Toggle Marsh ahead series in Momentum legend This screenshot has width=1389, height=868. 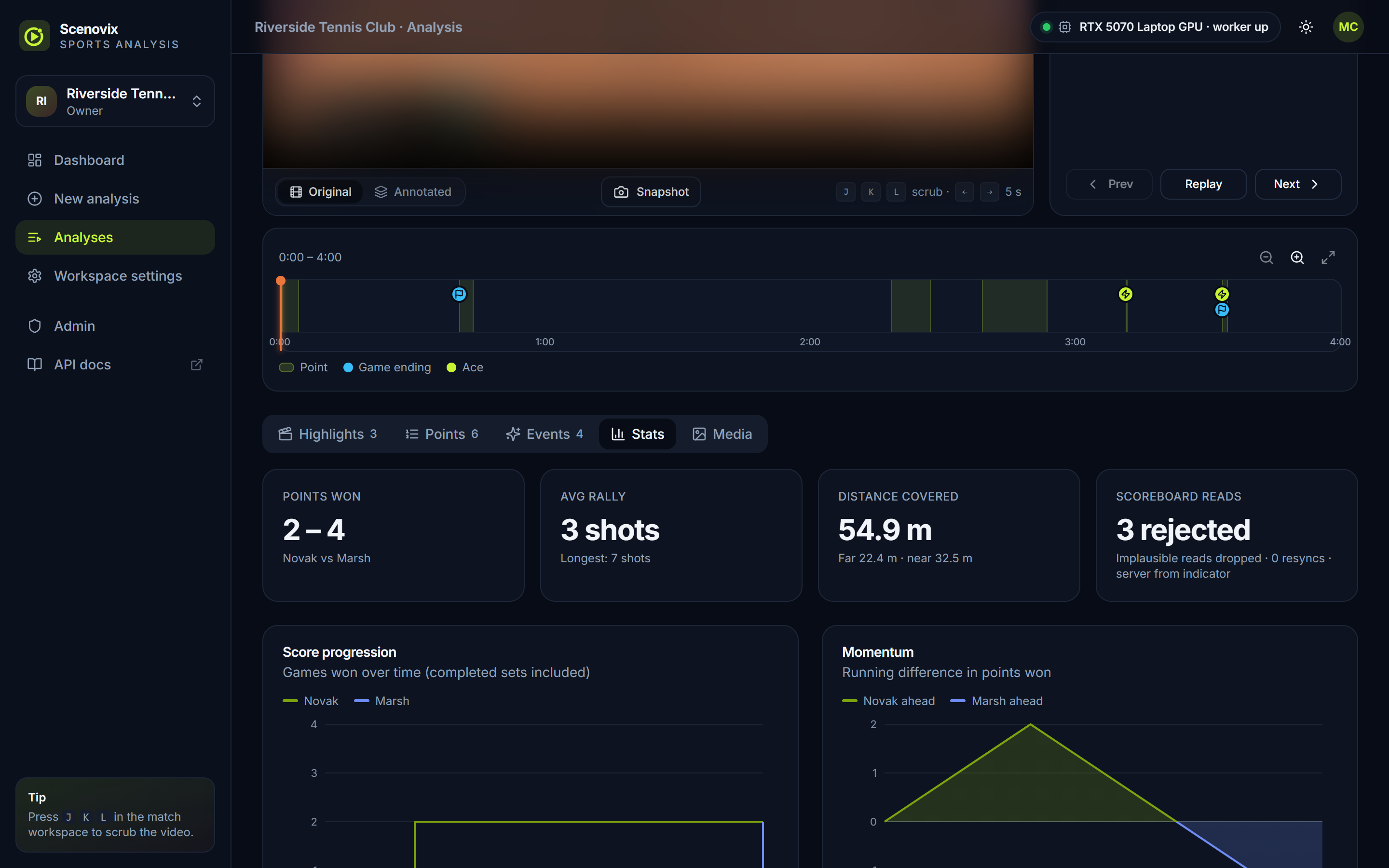tap(996, 701)
